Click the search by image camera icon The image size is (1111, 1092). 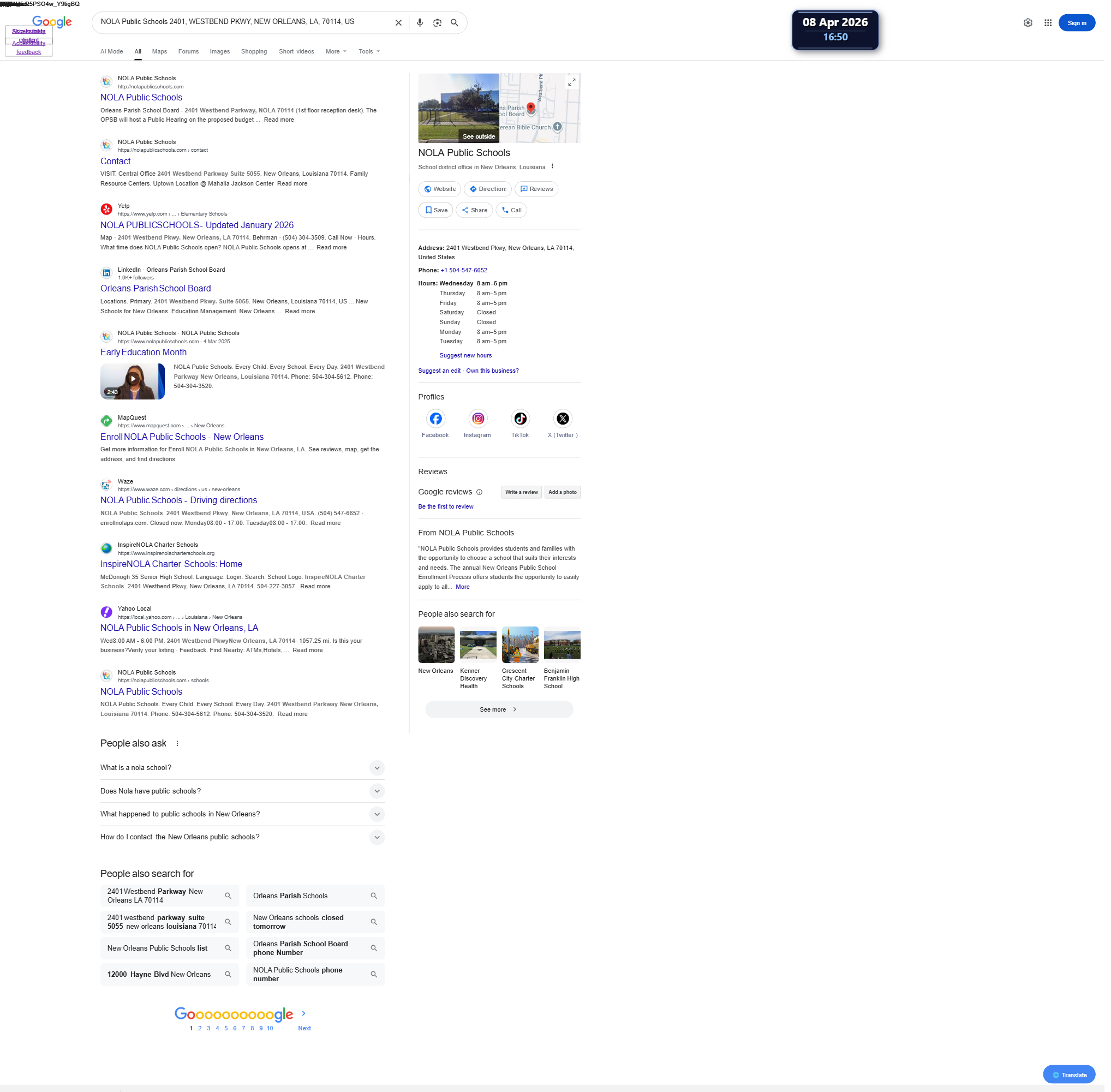pos(437,23)
